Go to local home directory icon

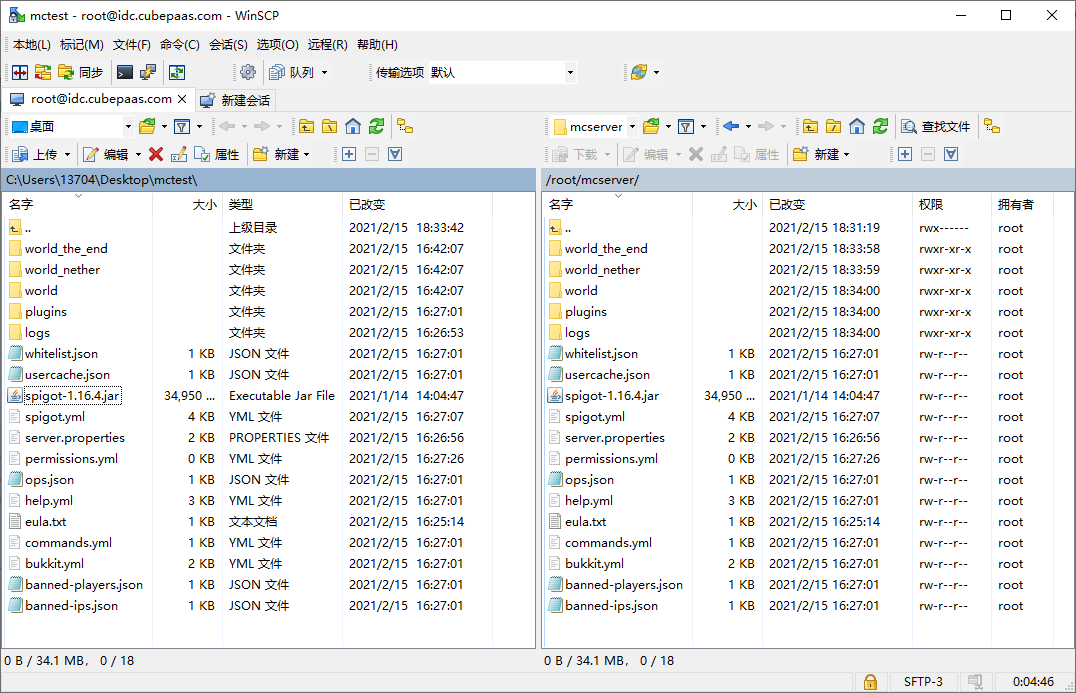(353, 126)
